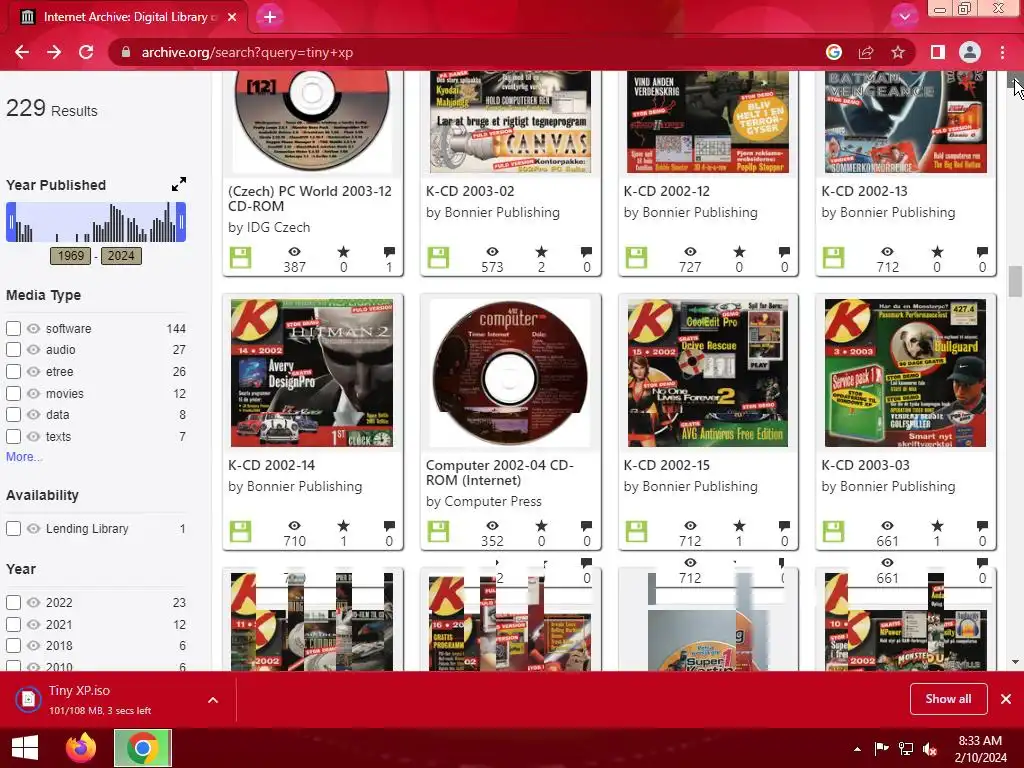Check the software media type checkbox

point(13,328)
